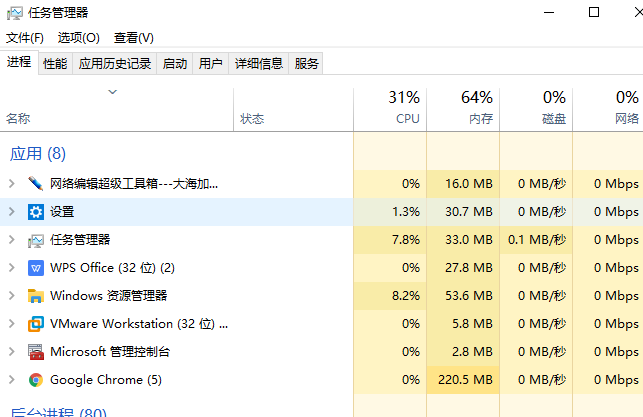Expand the 设置 process row

11,212
